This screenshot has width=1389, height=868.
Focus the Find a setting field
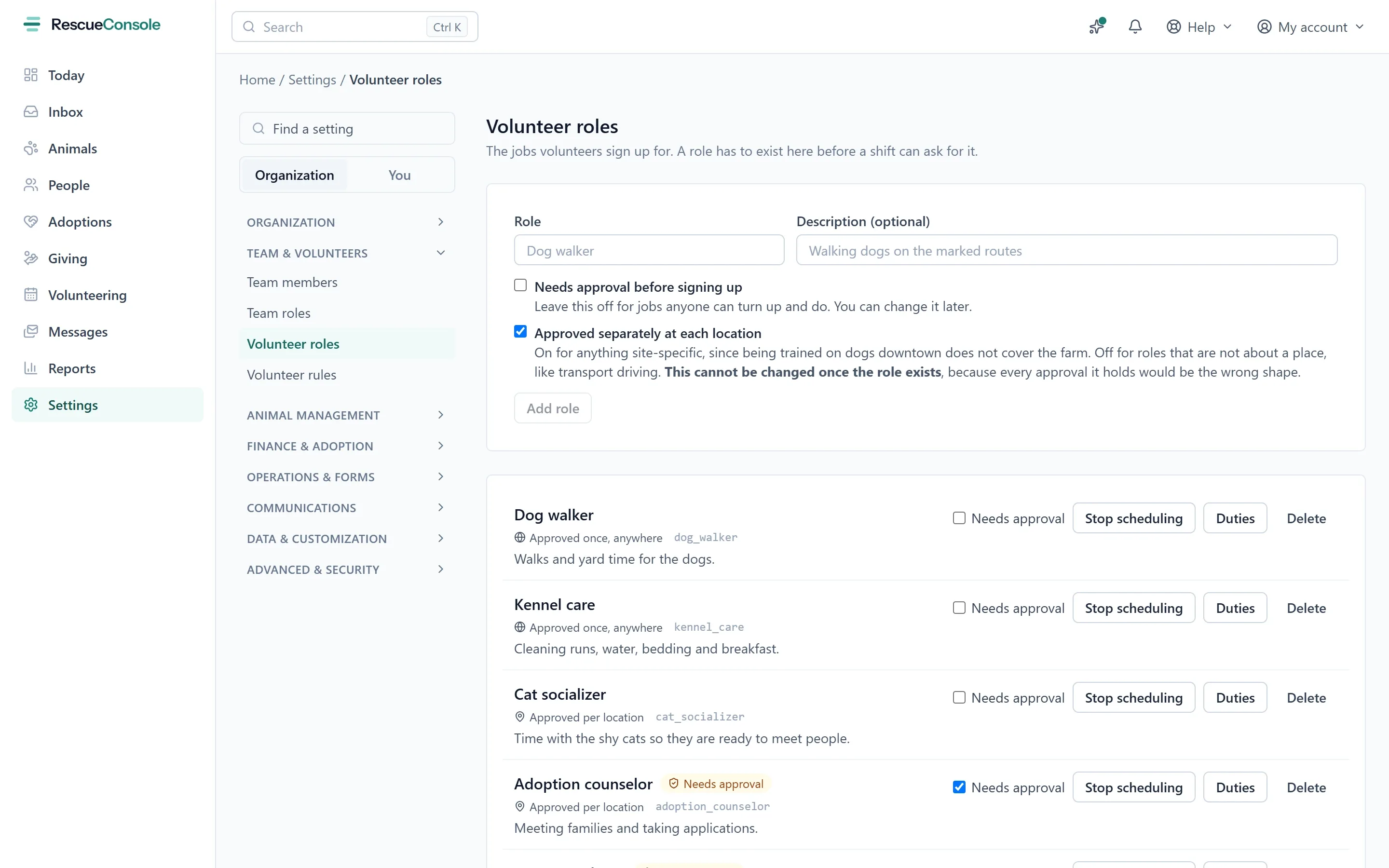pyautogui.click(x=347, y=129)
